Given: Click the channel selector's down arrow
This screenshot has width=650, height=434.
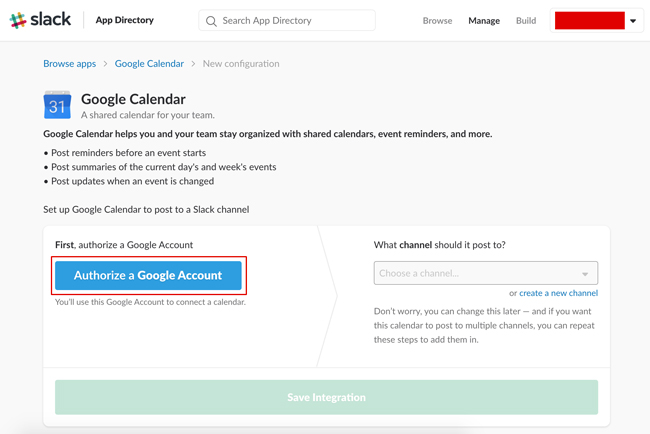Looking at the screenshot, I should [585, 274].
